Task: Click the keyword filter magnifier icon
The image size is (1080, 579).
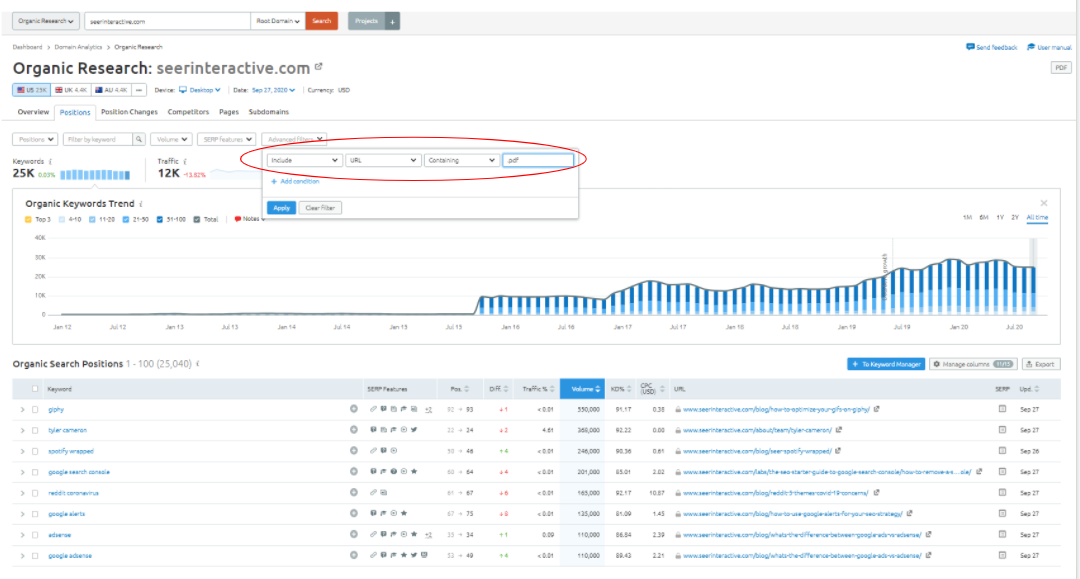Action: (x=139, y=140)
